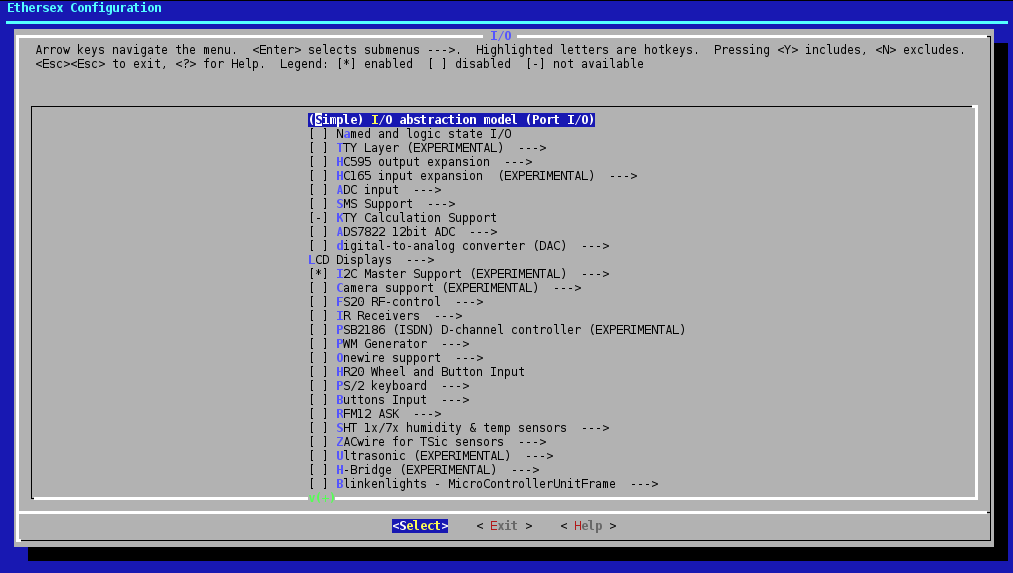Expand the Onewire support submenu arrow
This screenshot has width=1013, height=573.
(469, 358)
